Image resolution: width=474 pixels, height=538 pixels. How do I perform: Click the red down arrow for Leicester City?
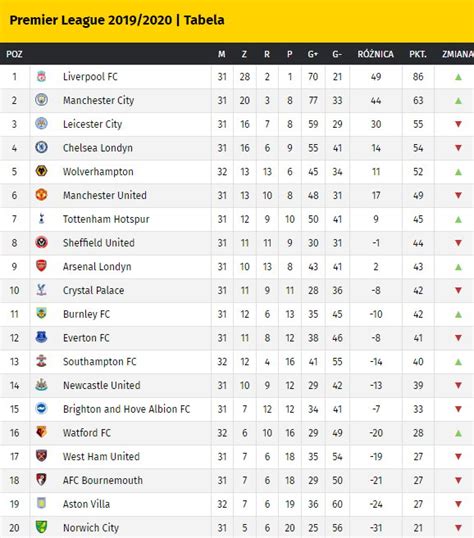click(458, 124)
